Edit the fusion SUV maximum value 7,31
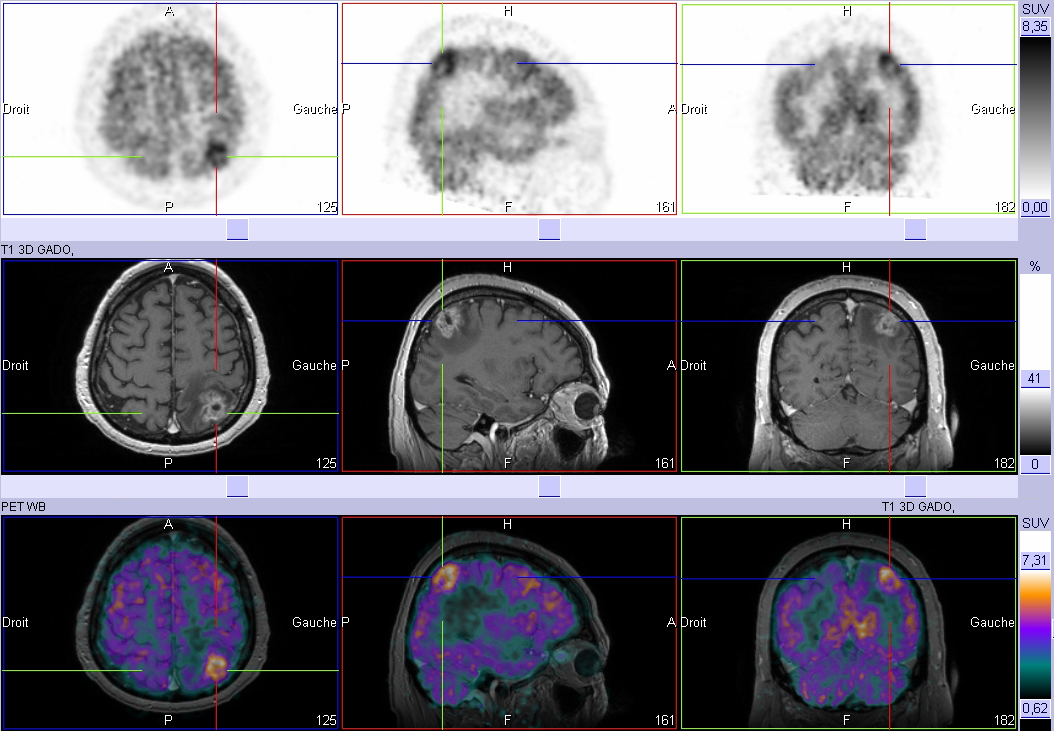The image size is (1054, 731). [x=1035, y=560]
